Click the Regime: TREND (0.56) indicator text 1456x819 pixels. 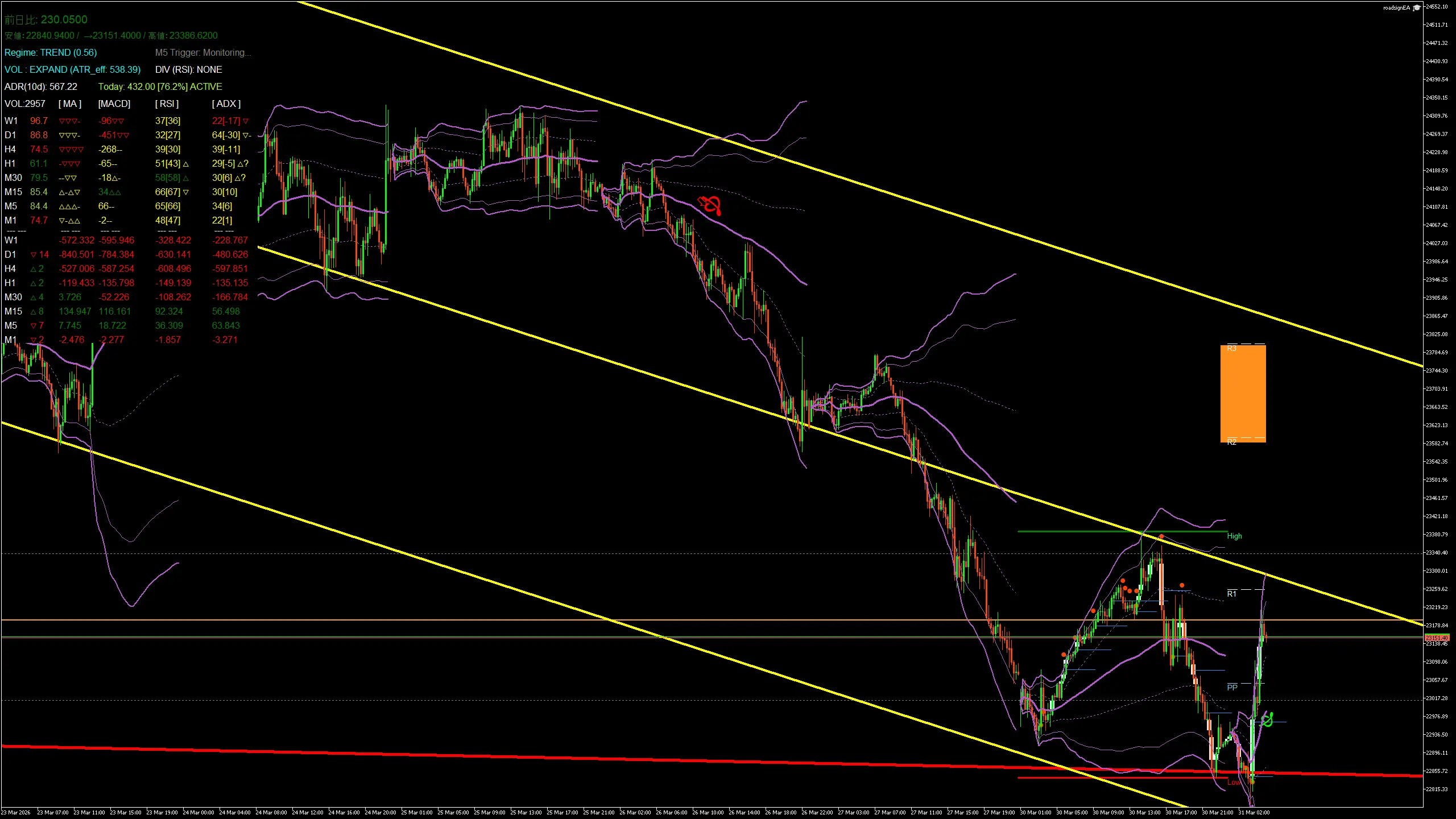(x=51, y=52)
